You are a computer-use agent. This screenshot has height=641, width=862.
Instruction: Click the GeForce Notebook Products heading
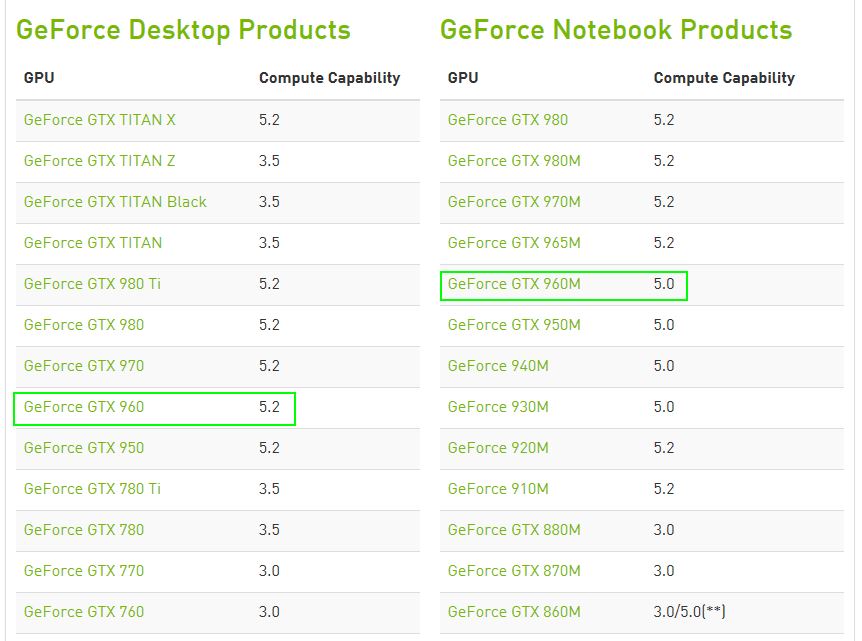pyautogui.click(x=616, y=30)
